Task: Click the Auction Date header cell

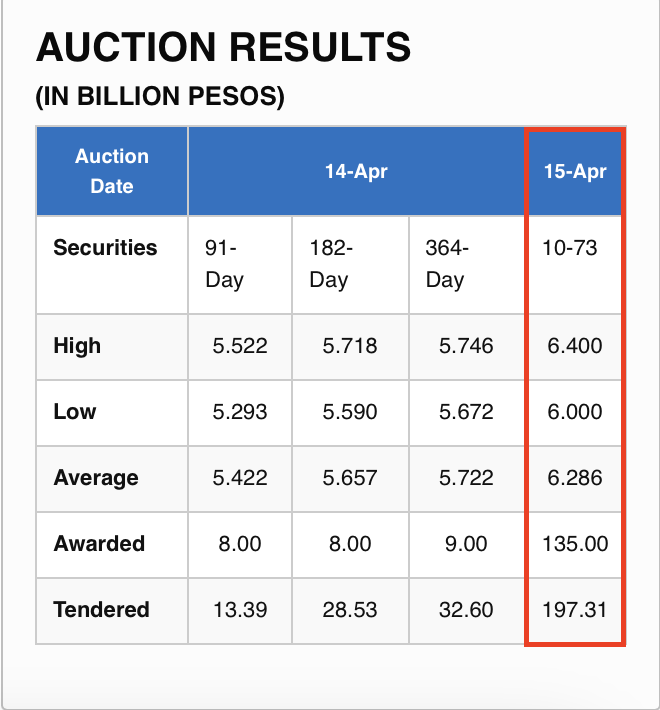Action: pyautogui.click(x=112, y=171)
